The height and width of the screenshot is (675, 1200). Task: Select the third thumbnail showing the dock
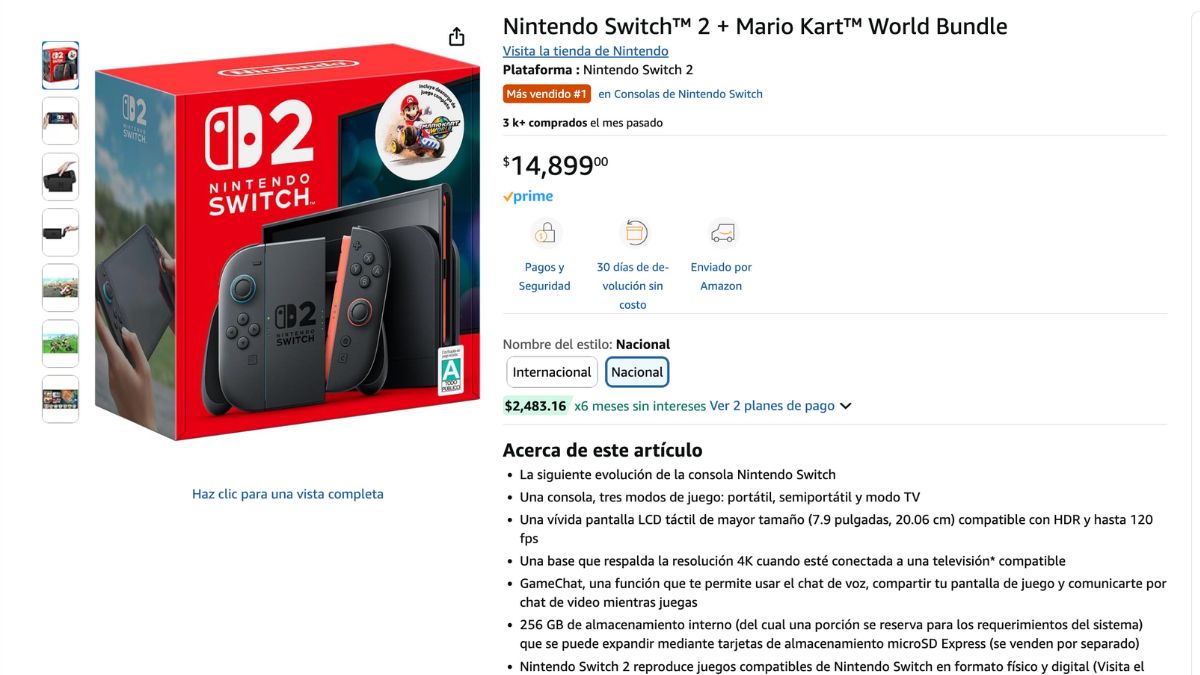point(60,177)
